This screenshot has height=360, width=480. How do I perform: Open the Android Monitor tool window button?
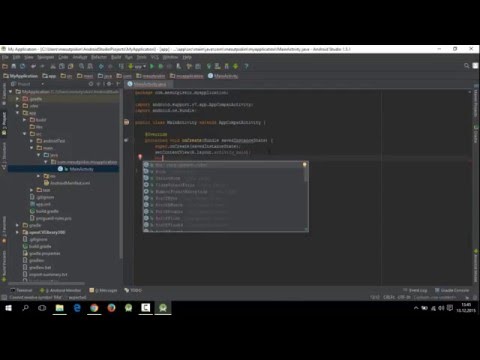point(61,290)
